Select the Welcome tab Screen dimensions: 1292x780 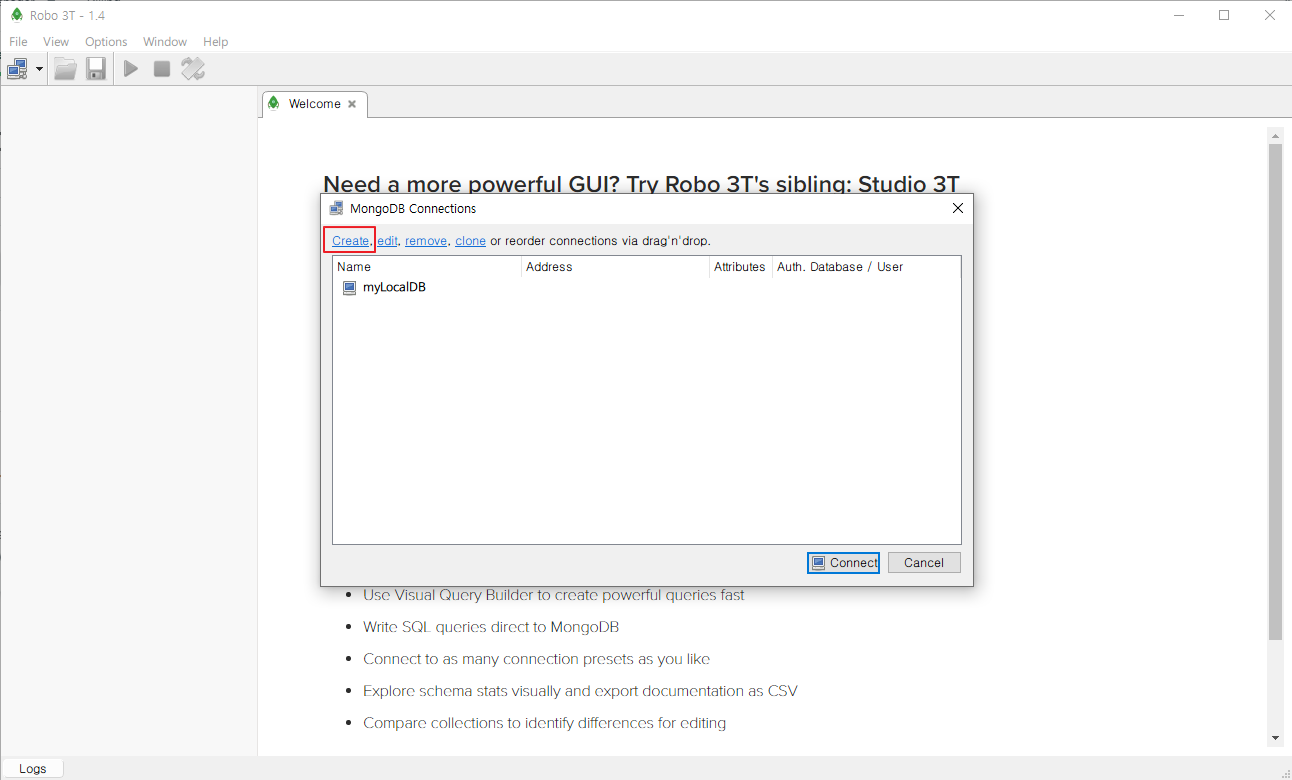pyautogui.click(x=314, y=104)
